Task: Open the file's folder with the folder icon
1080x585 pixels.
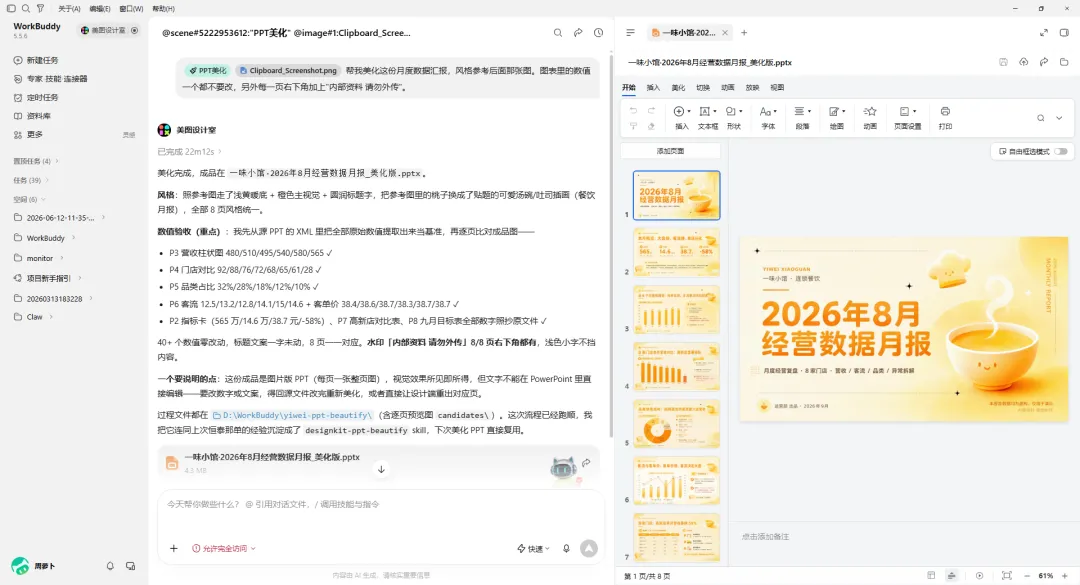Action: tap(1064, 62)
